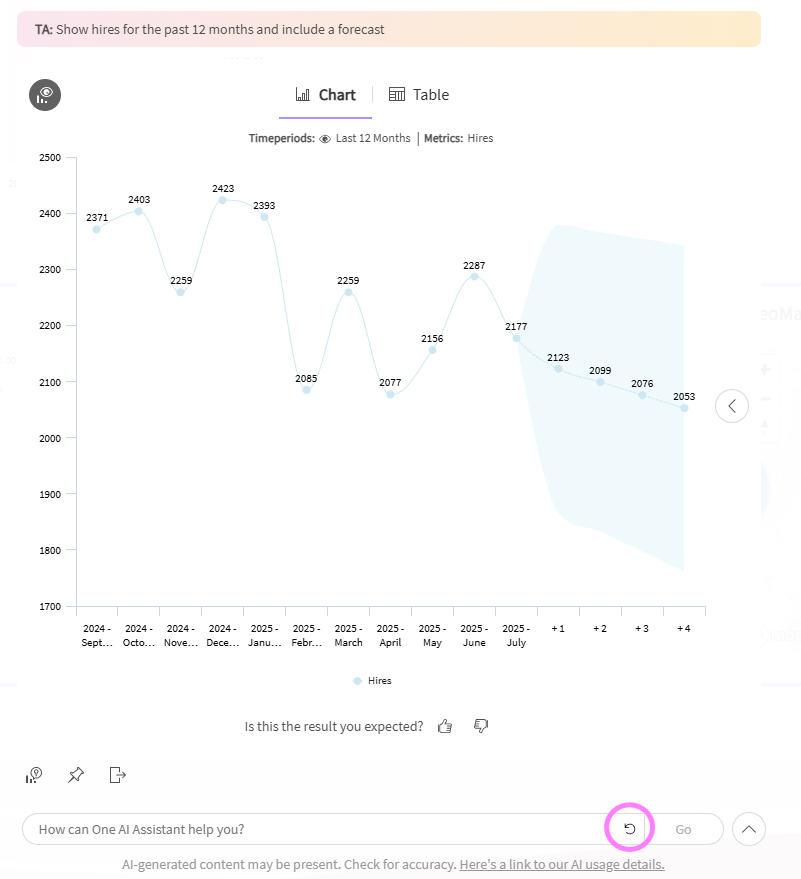Select the Chart tab
This screenshot has width=801, height=879.
[326, 95]
